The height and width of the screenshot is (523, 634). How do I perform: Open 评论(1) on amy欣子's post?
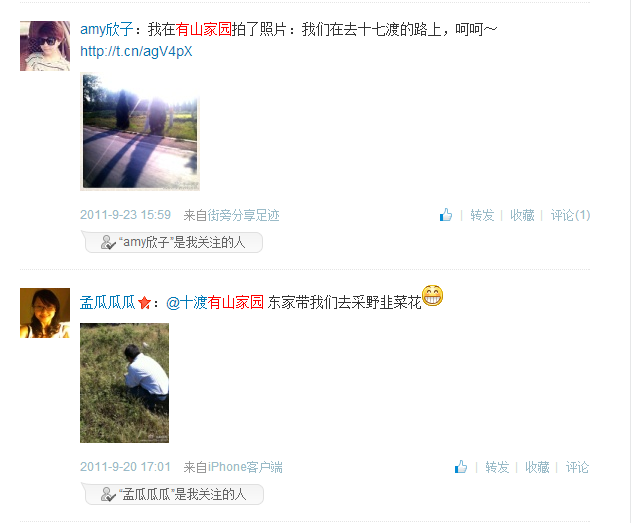(570, 215)
